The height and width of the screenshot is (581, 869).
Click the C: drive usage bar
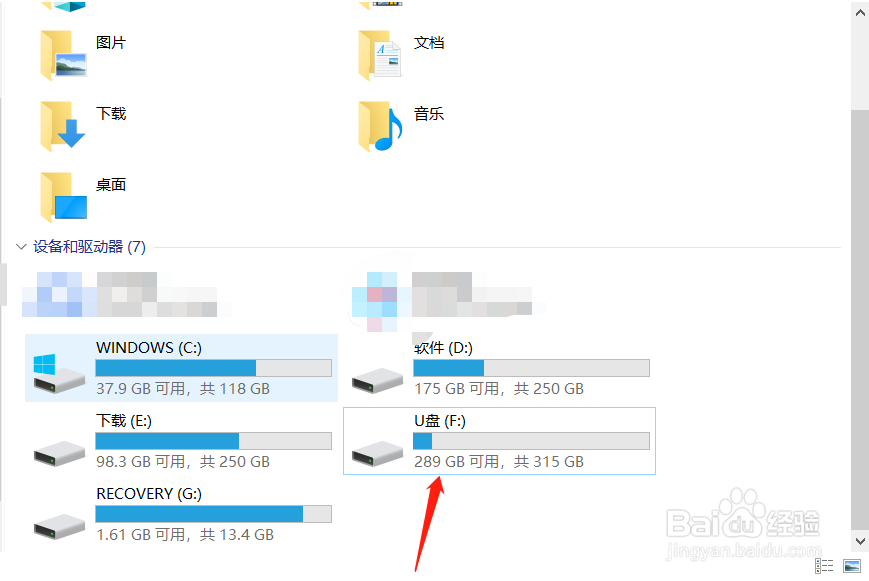coord(213,368)
